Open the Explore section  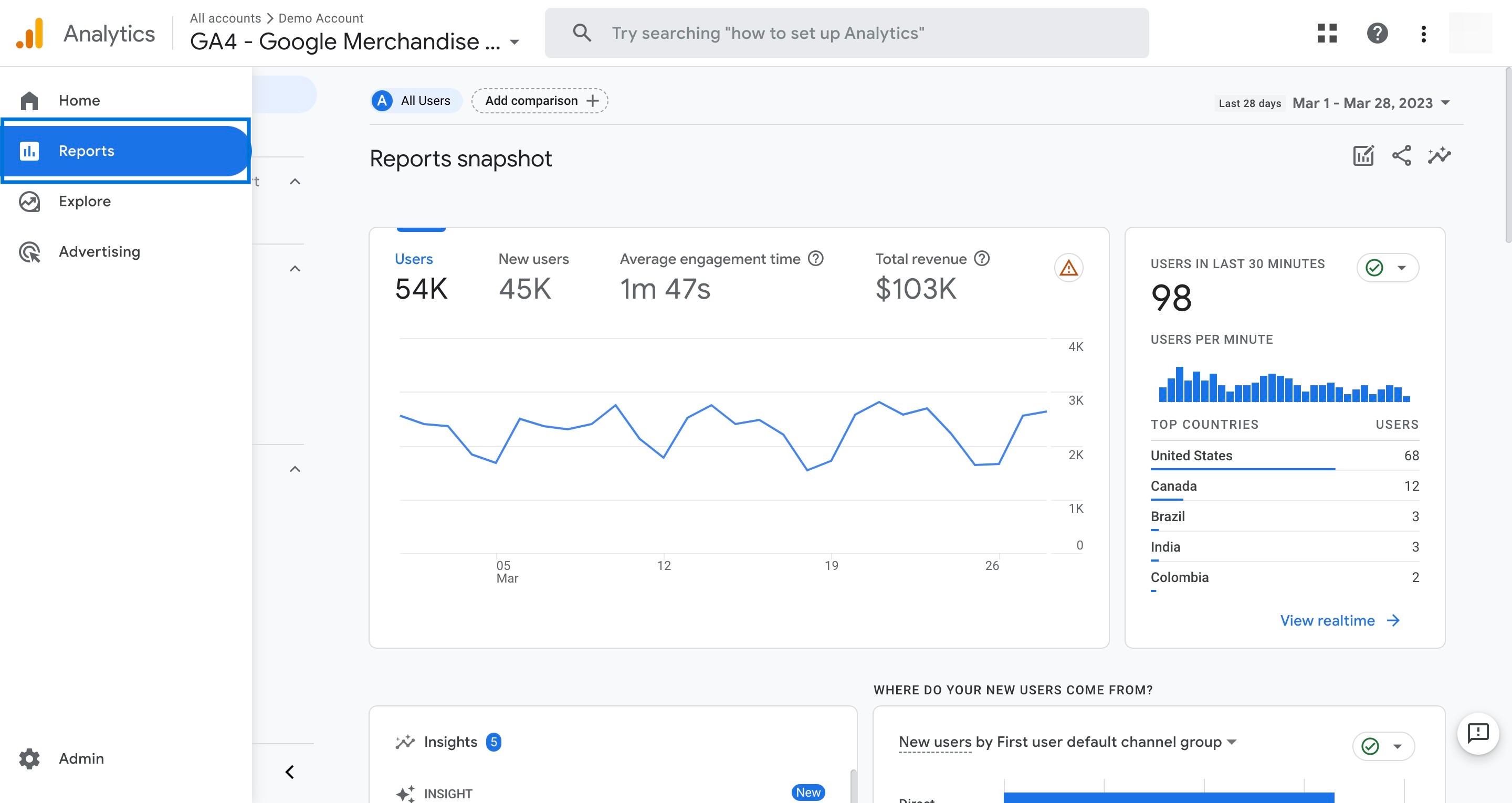point(125,202)
